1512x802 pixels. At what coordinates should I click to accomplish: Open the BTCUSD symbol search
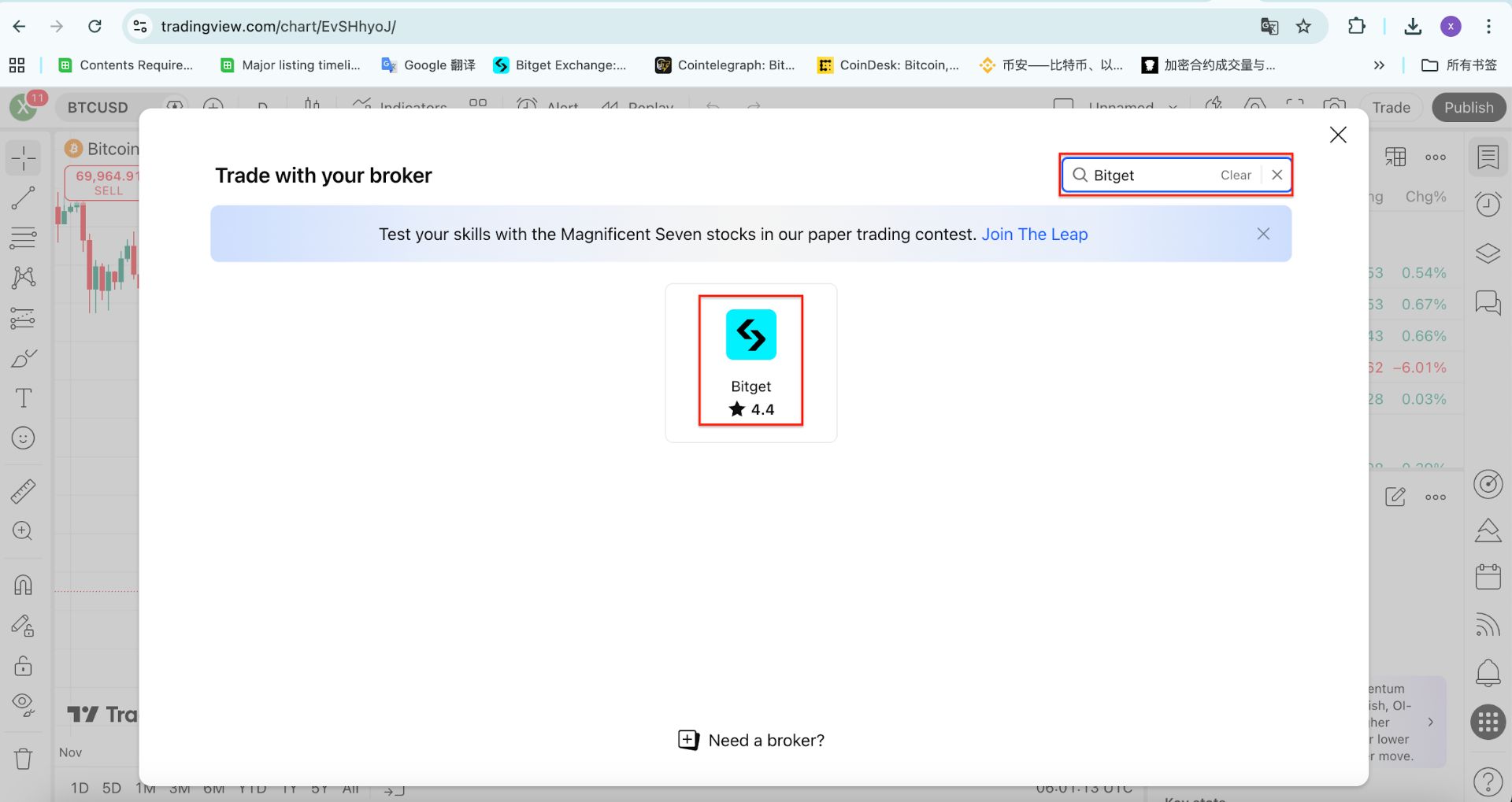pyautogui.click(x=98, y=107)
